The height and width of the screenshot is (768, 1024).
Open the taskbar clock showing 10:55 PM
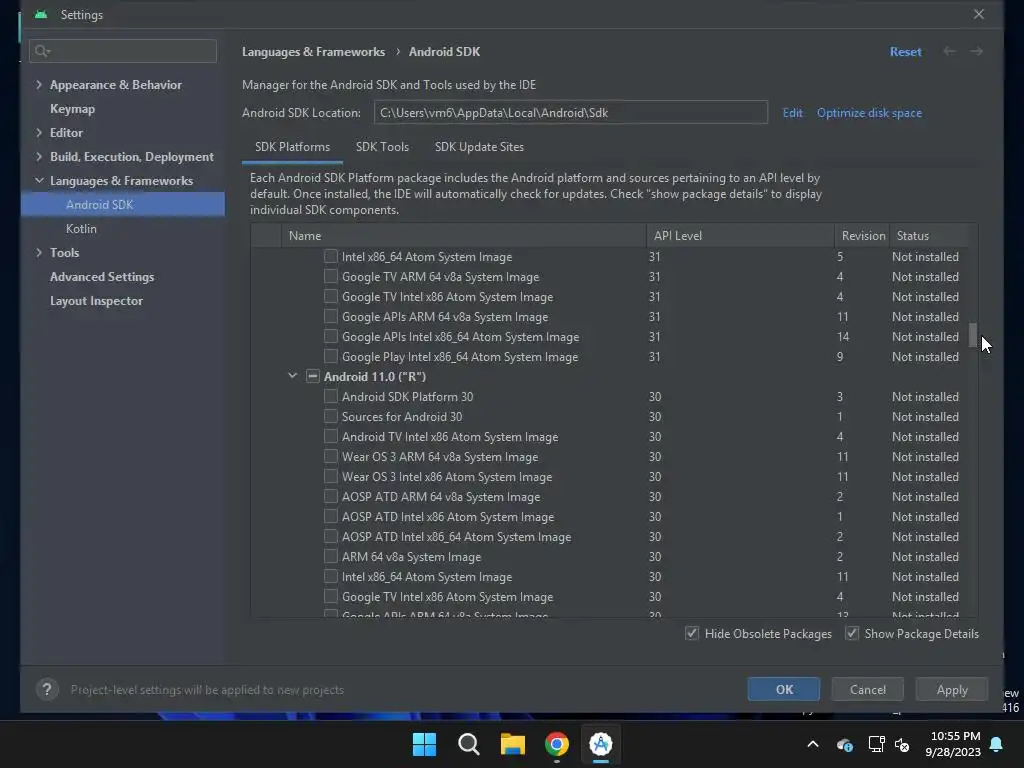point(953,744)
